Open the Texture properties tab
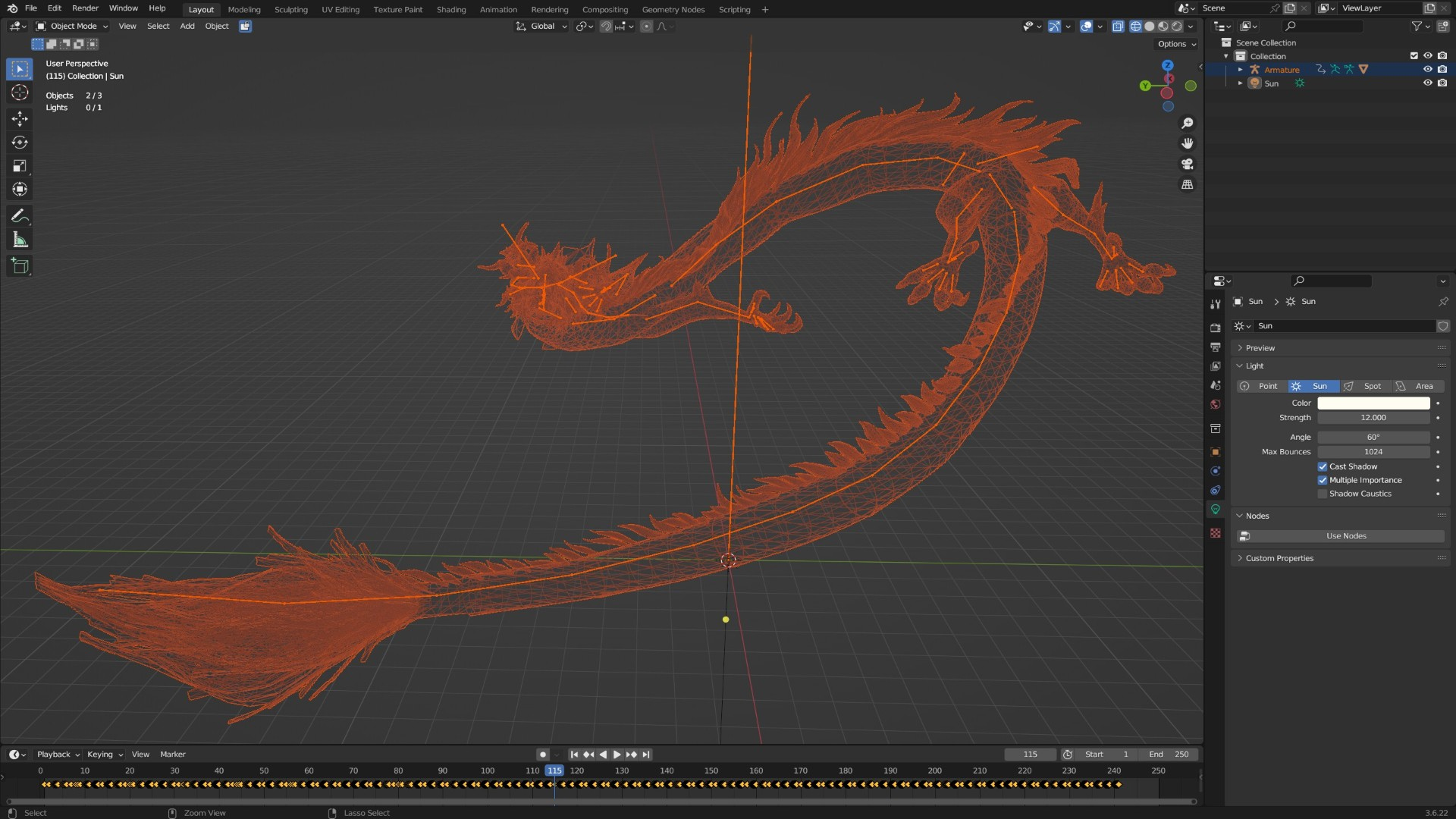This screenshot has width=1456, height=819. tap(1216, 533)
